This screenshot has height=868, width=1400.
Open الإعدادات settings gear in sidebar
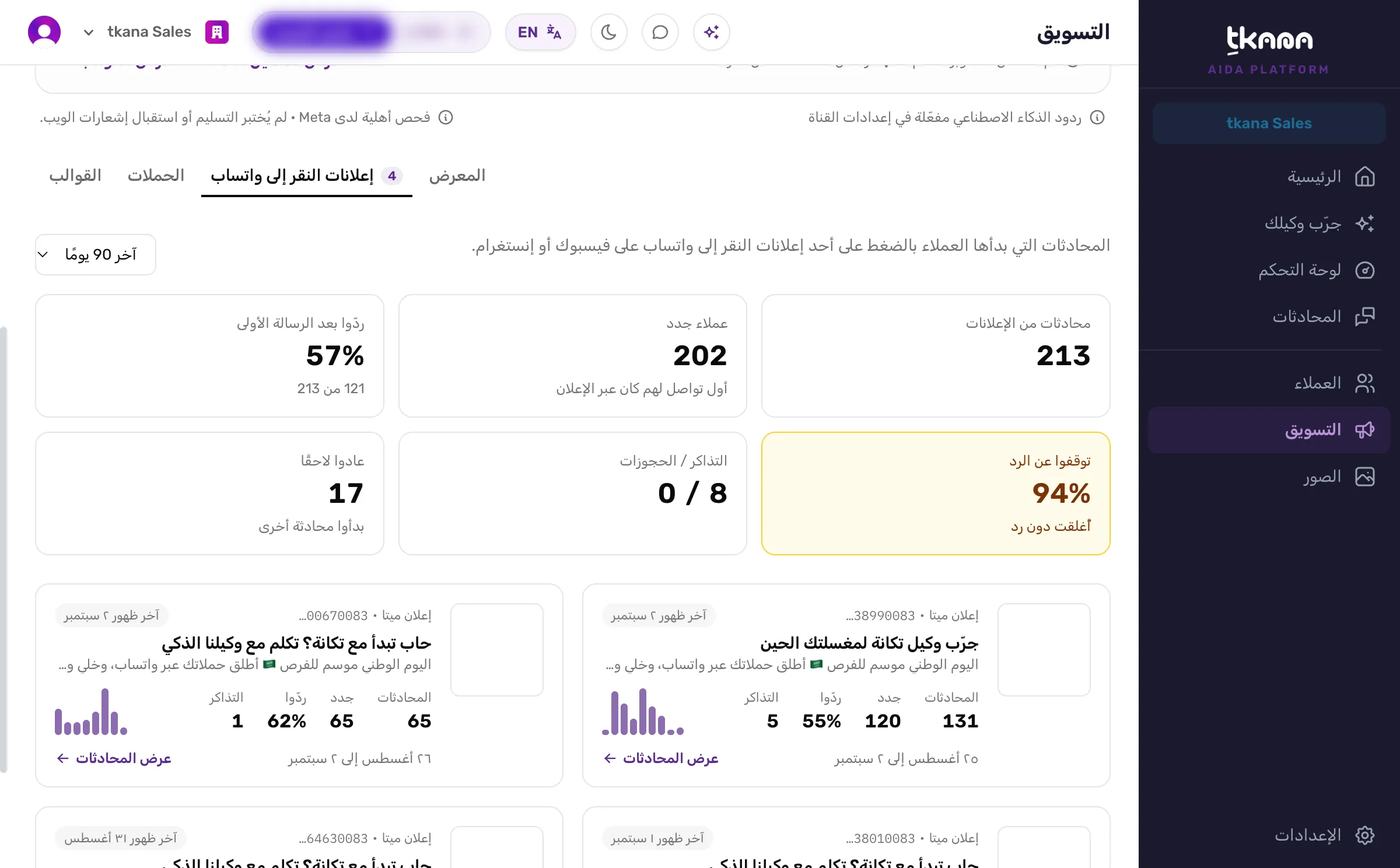pos(1269,835)
